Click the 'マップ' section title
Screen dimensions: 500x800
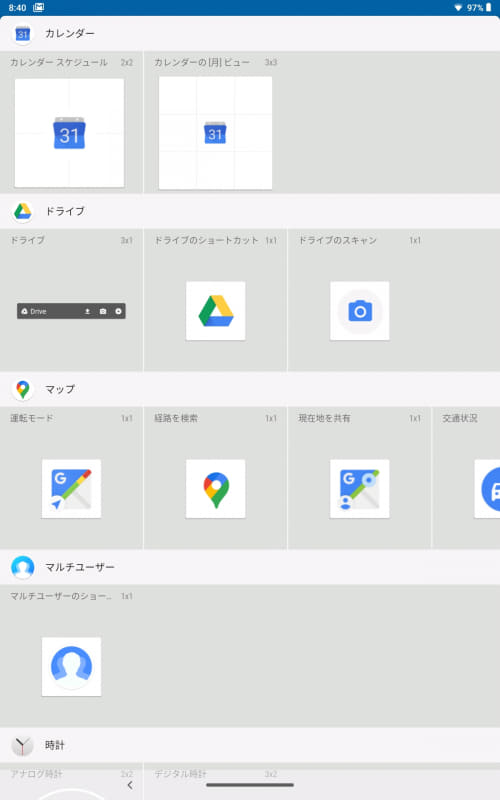pos(60,389)
